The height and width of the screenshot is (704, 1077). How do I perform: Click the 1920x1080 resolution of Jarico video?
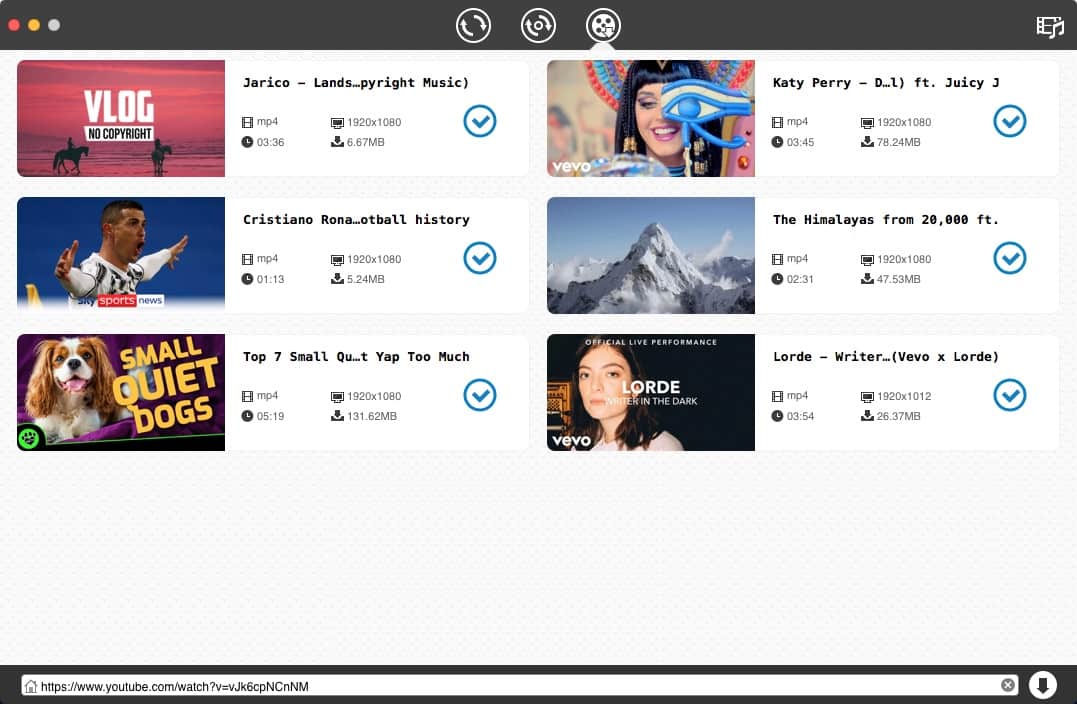(x=374, y=122)
